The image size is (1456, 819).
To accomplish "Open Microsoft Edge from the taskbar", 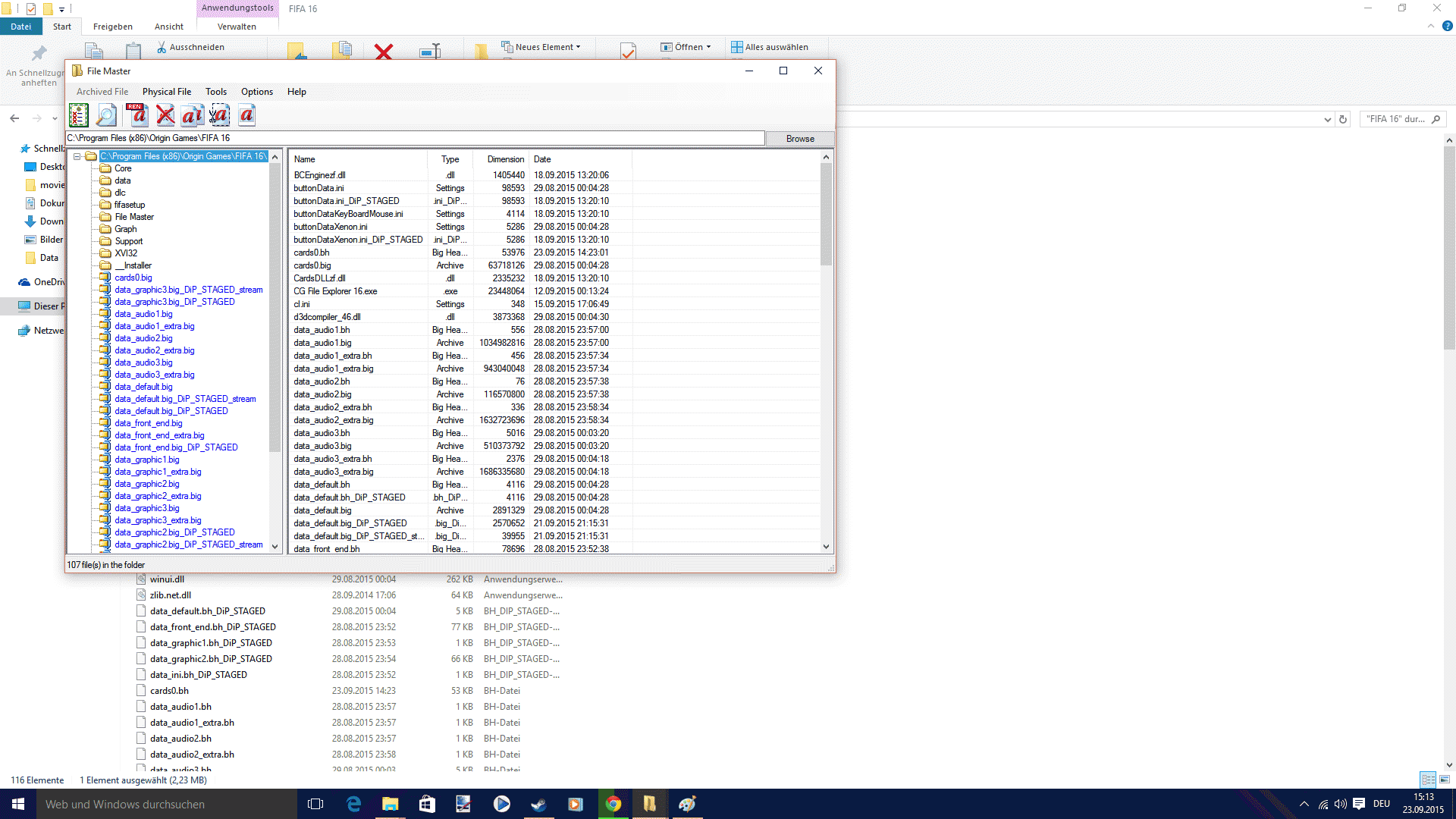I will pos(353,804).
